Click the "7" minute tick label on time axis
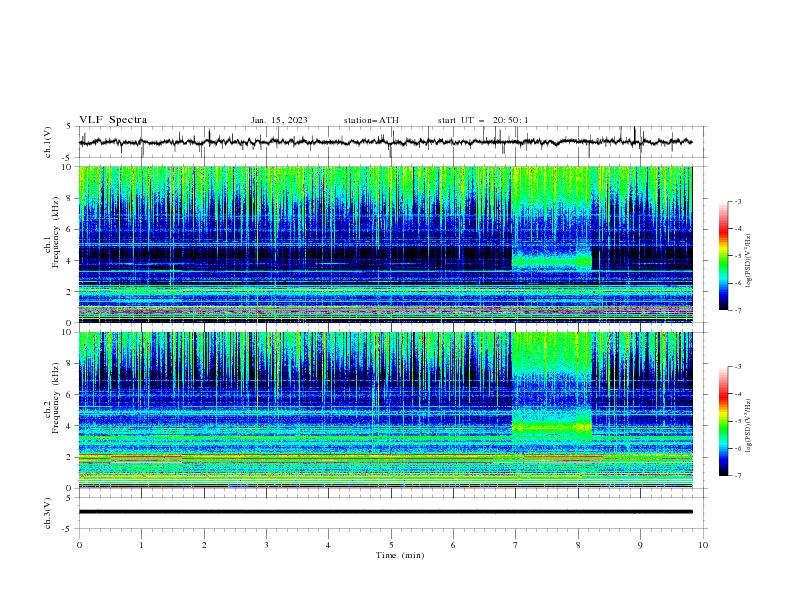This screenshot has height=612, width=792. tap(515, 545)
